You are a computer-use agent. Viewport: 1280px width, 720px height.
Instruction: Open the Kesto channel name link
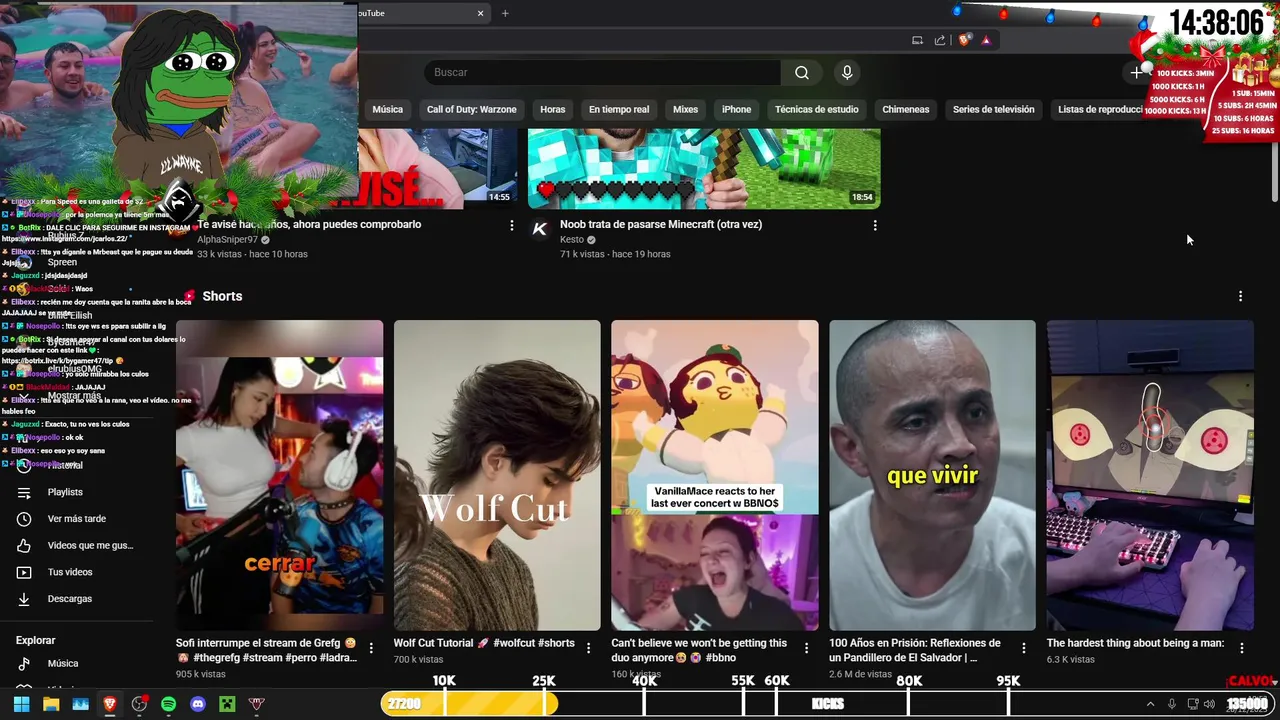[572, 240]
